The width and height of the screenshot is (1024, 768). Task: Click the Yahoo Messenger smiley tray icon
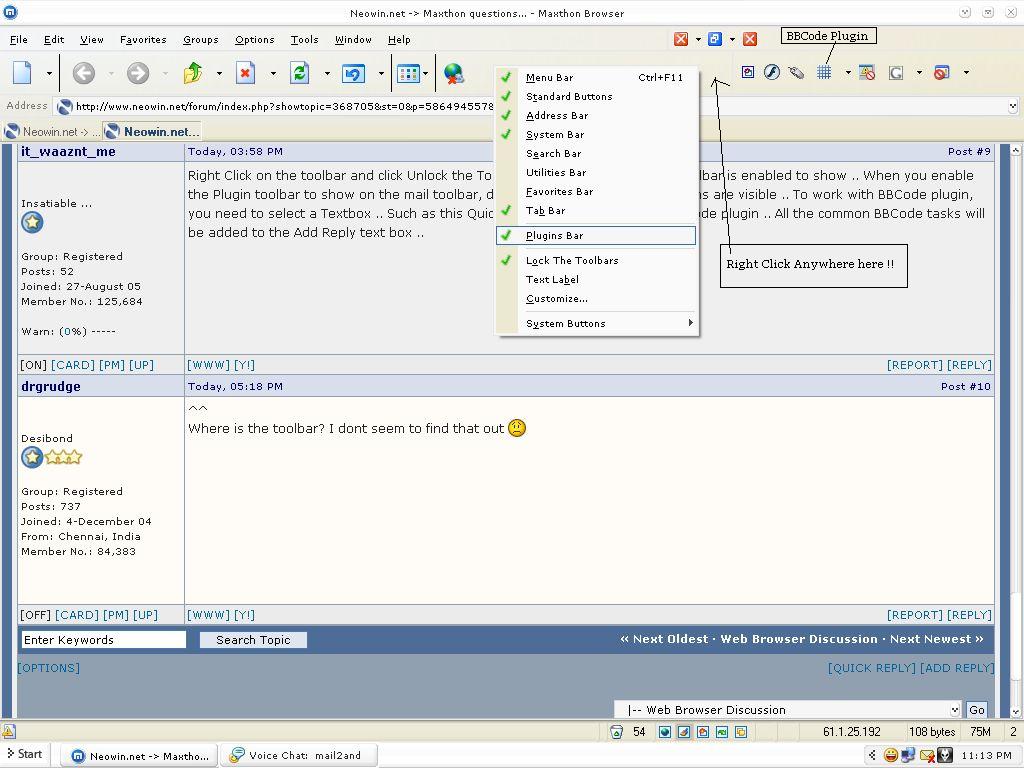(890, 755)
